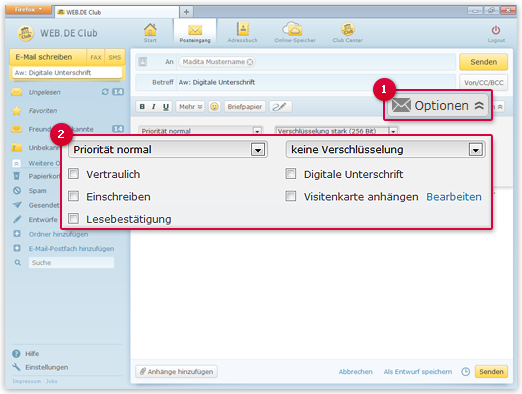The width and height of the screenshot is (522, 394).
Task: Open the Ungelesen folder
Action: (44, 92)
